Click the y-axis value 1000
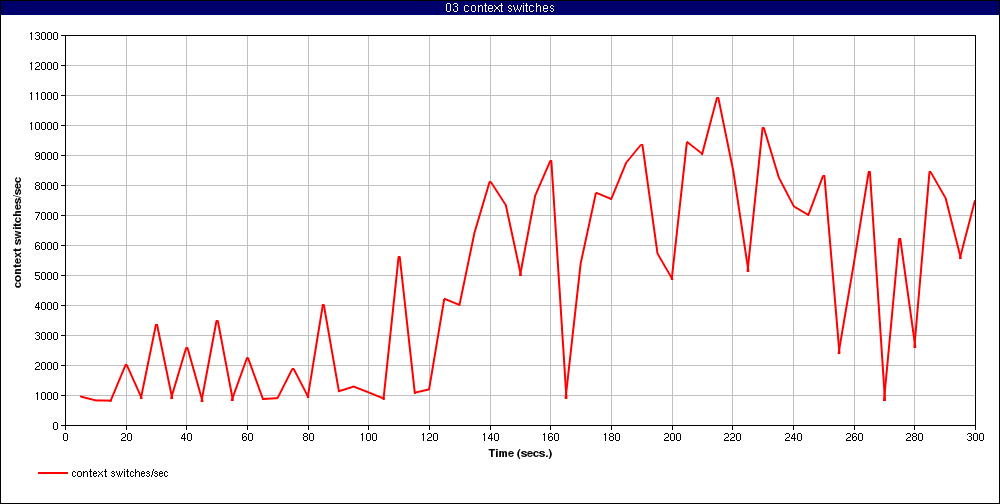The height and width of the screenshot is (504, 1000). [x=47, y=396]
